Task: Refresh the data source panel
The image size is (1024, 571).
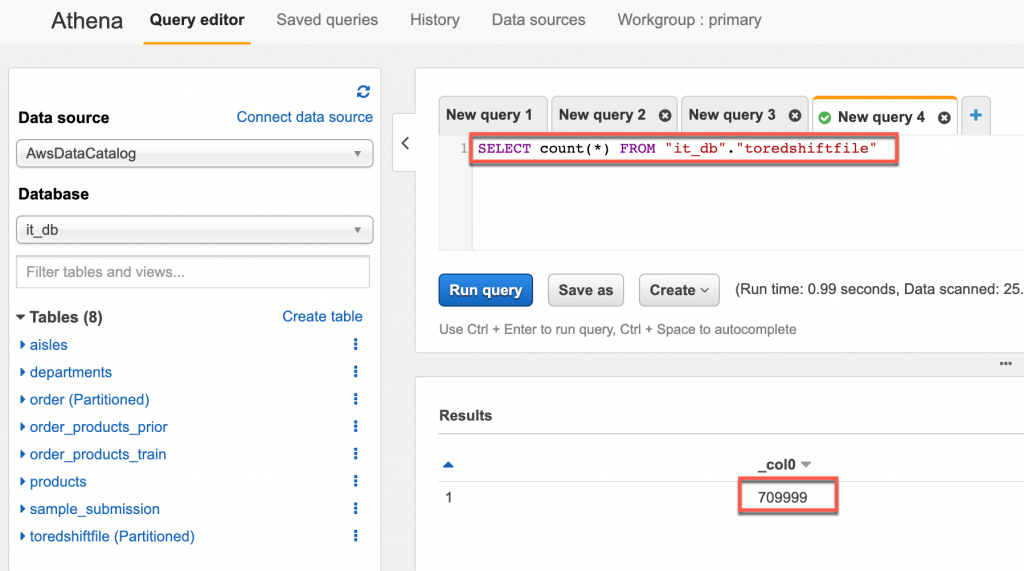Action: tap(363, 91)
